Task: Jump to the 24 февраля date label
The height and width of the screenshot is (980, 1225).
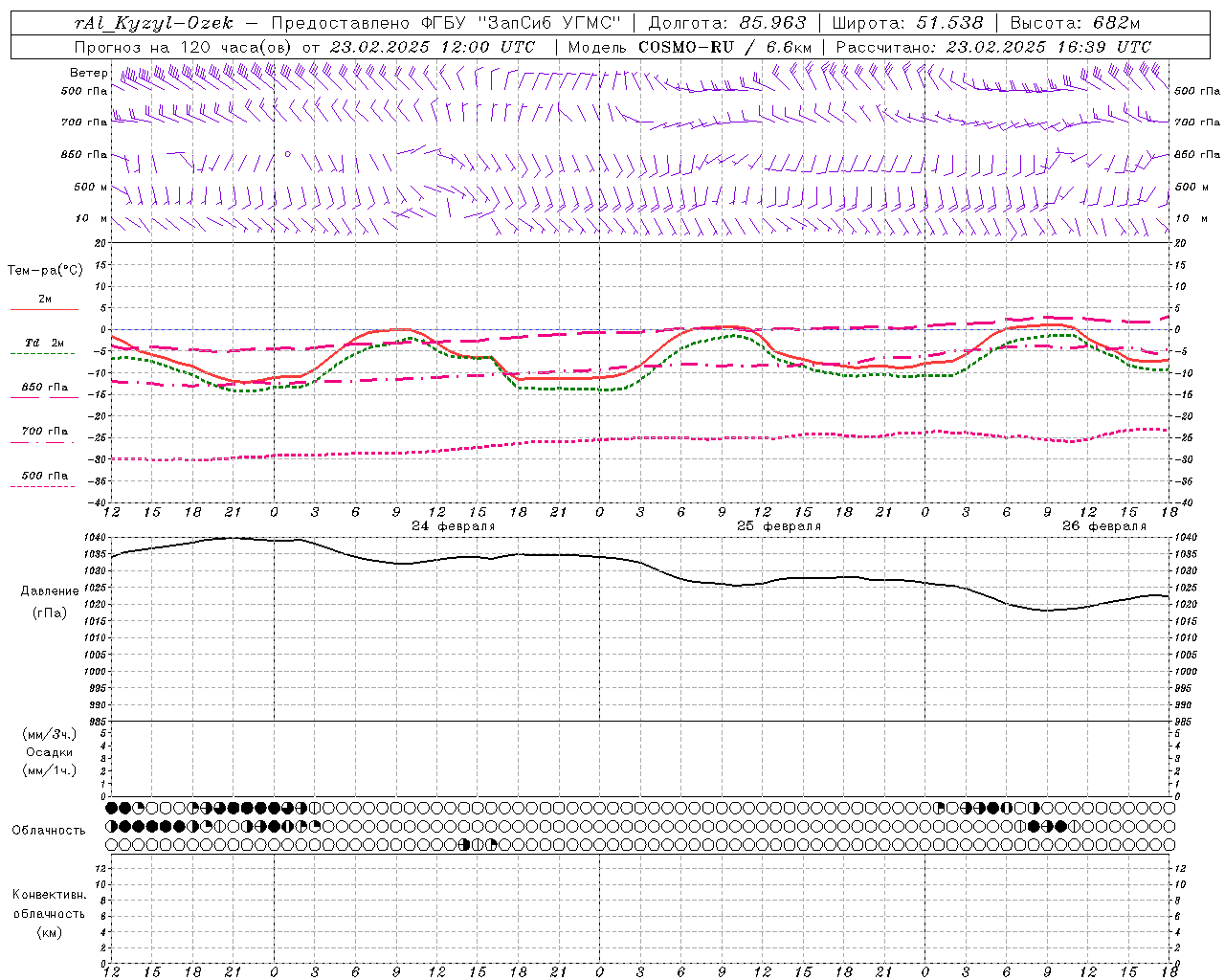Action: pos(453,526)
